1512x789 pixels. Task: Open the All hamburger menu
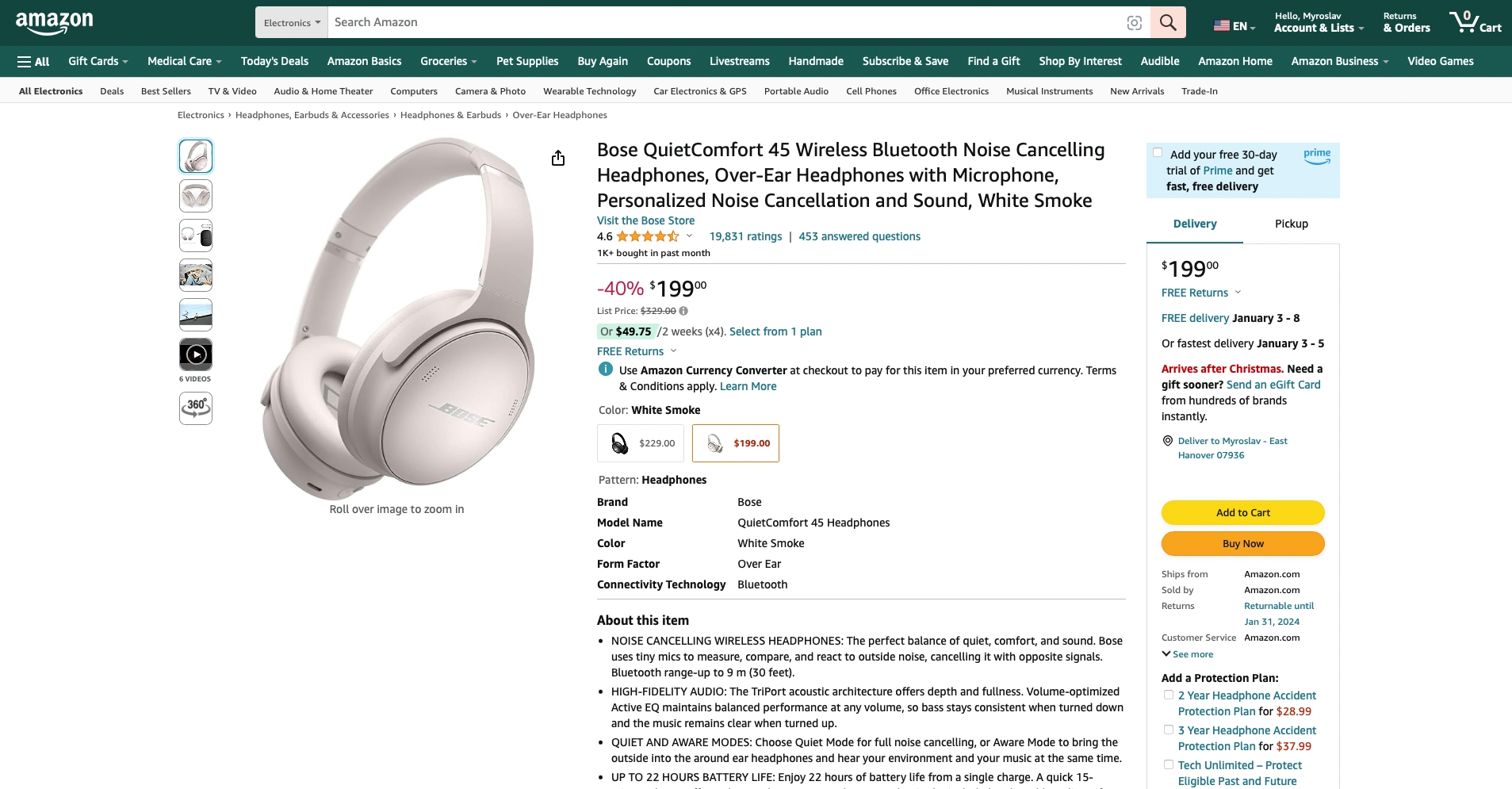click(x=33, y=61)
